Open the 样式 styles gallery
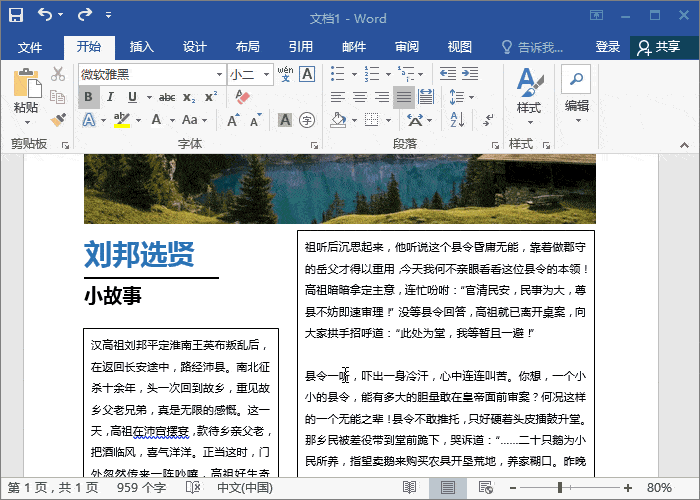This screenshot has height=500, width=700. tap(529, 96)
